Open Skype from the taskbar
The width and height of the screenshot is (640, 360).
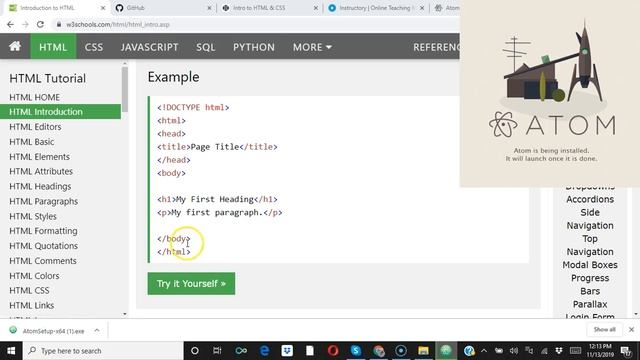(356, 351)
